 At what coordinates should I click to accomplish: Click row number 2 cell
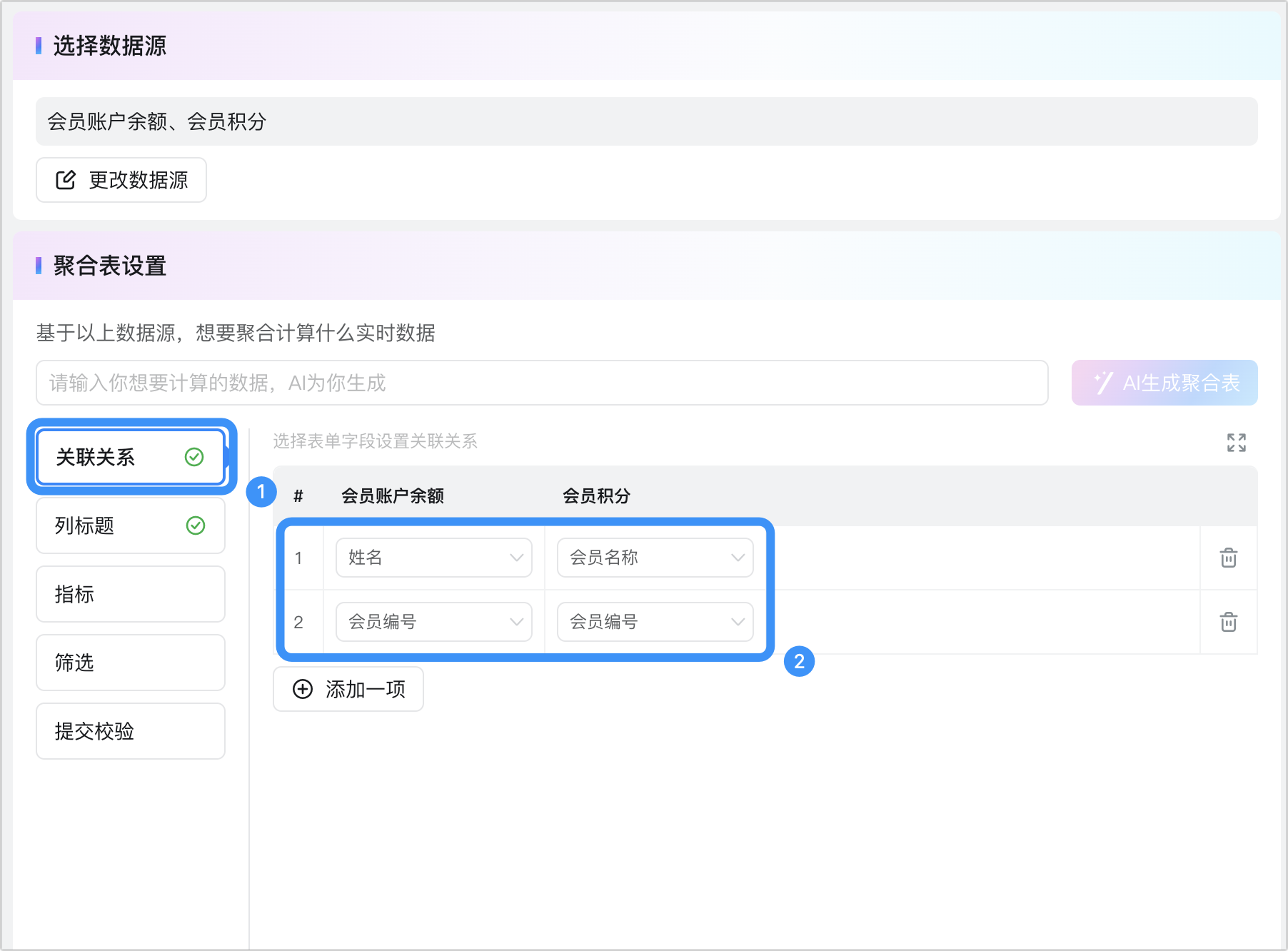click(299, 622)
